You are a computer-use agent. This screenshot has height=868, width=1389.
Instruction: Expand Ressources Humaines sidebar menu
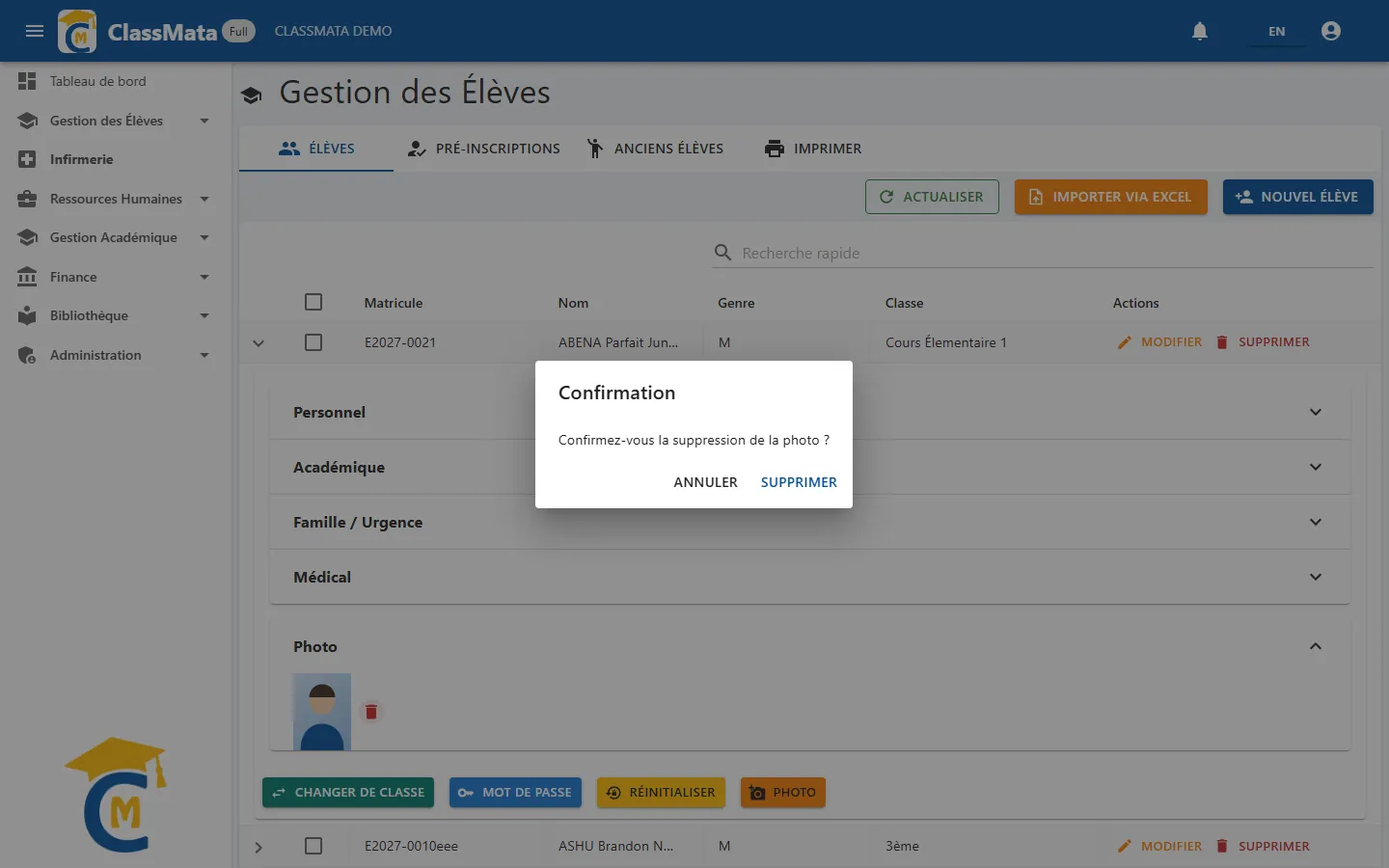pos(116,199)
